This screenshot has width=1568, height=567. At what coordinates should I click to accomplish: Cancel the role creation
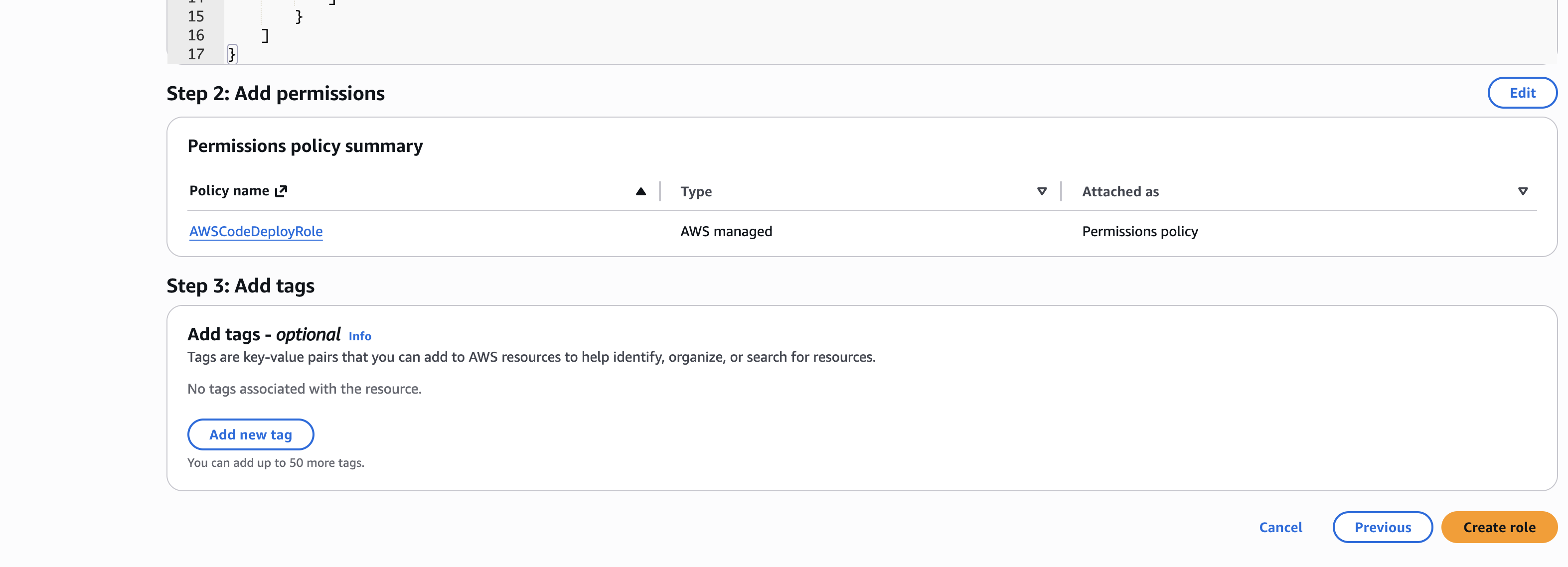(1280, 528)
